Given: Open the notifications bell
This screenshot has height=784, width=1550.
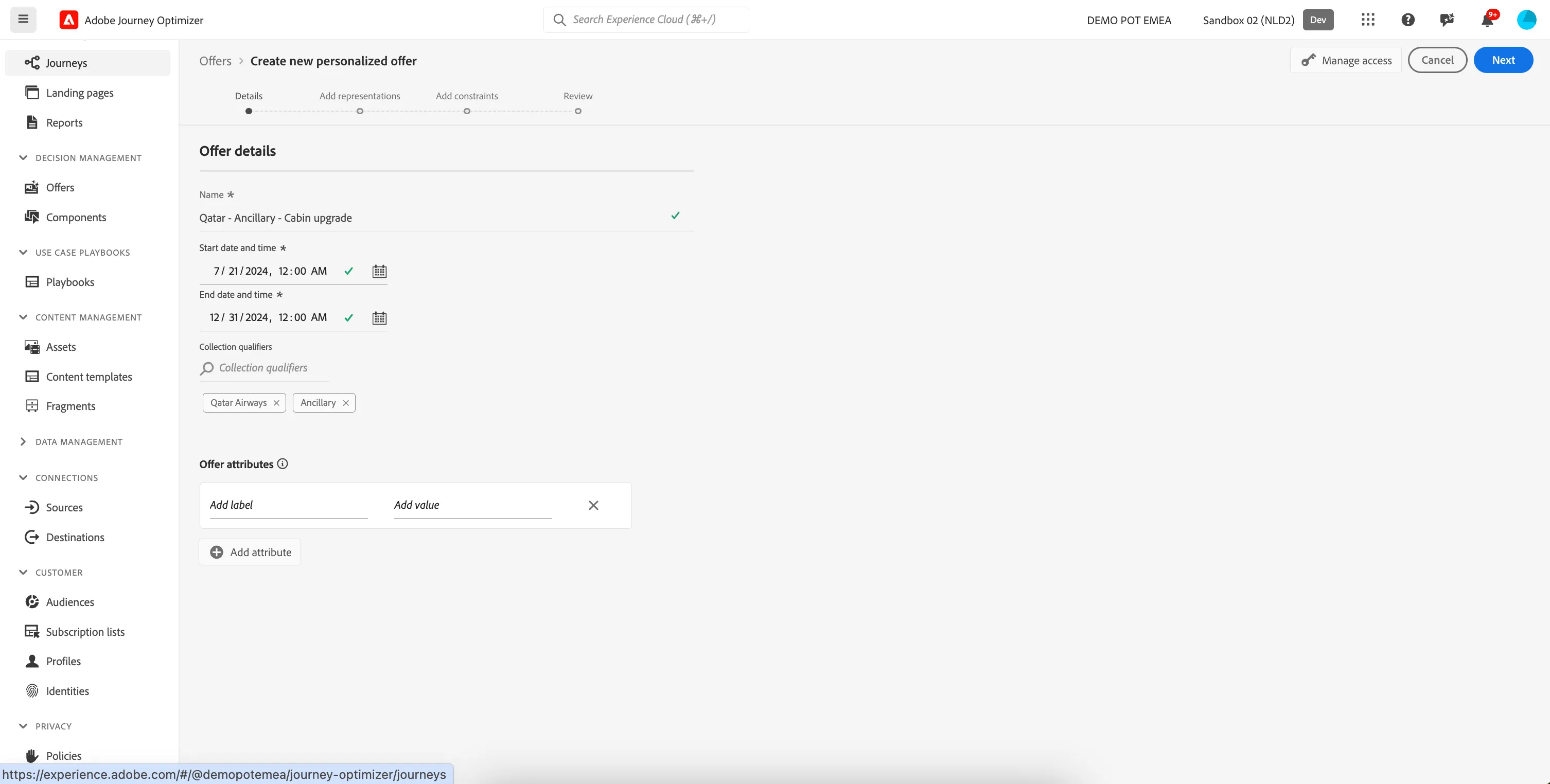Looking at the screenshot, I should pos(1487,20).
